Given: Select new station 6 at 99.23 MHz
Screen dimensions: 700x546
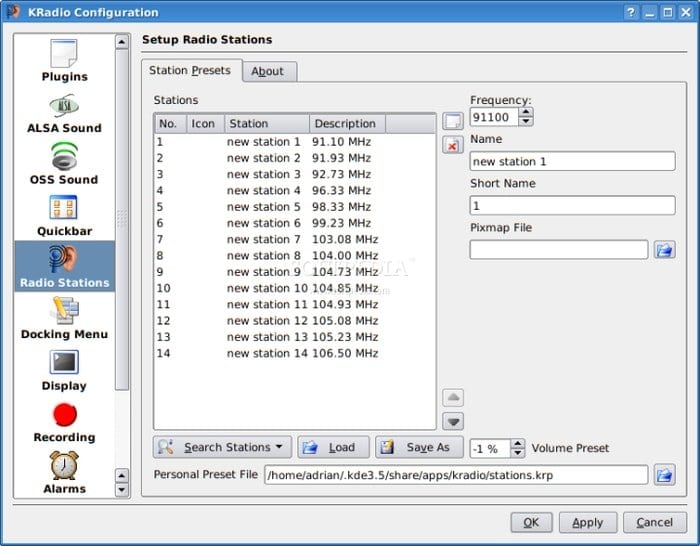Looking at the screenshot, I should click(295, 223).
